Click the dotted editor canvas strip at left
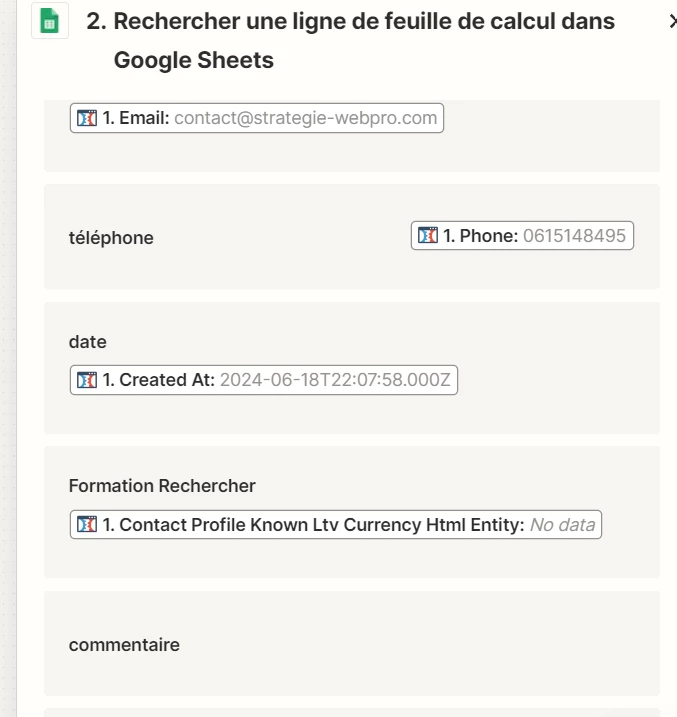This screenshot has height=717, width=677. tap(8, 358)
